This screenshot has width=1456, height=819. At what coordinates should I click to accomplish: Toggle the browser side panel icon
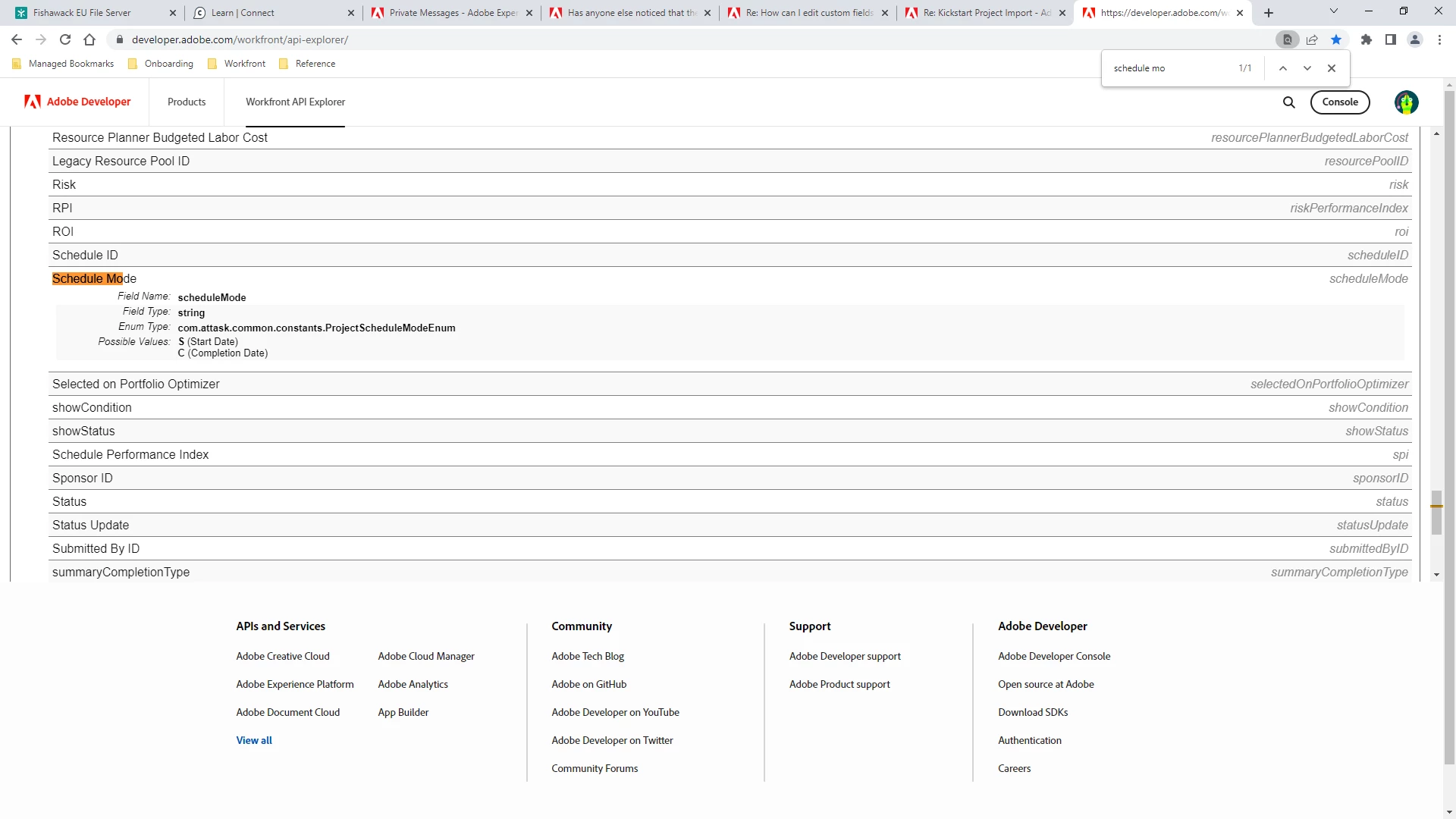pos(1390,39)
